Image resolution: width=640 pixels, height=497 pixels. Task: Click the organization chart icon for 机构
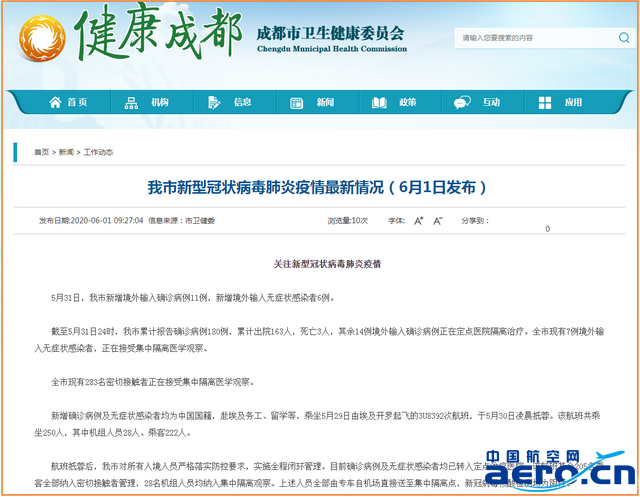pyautogui.click(x=131, y=102)
